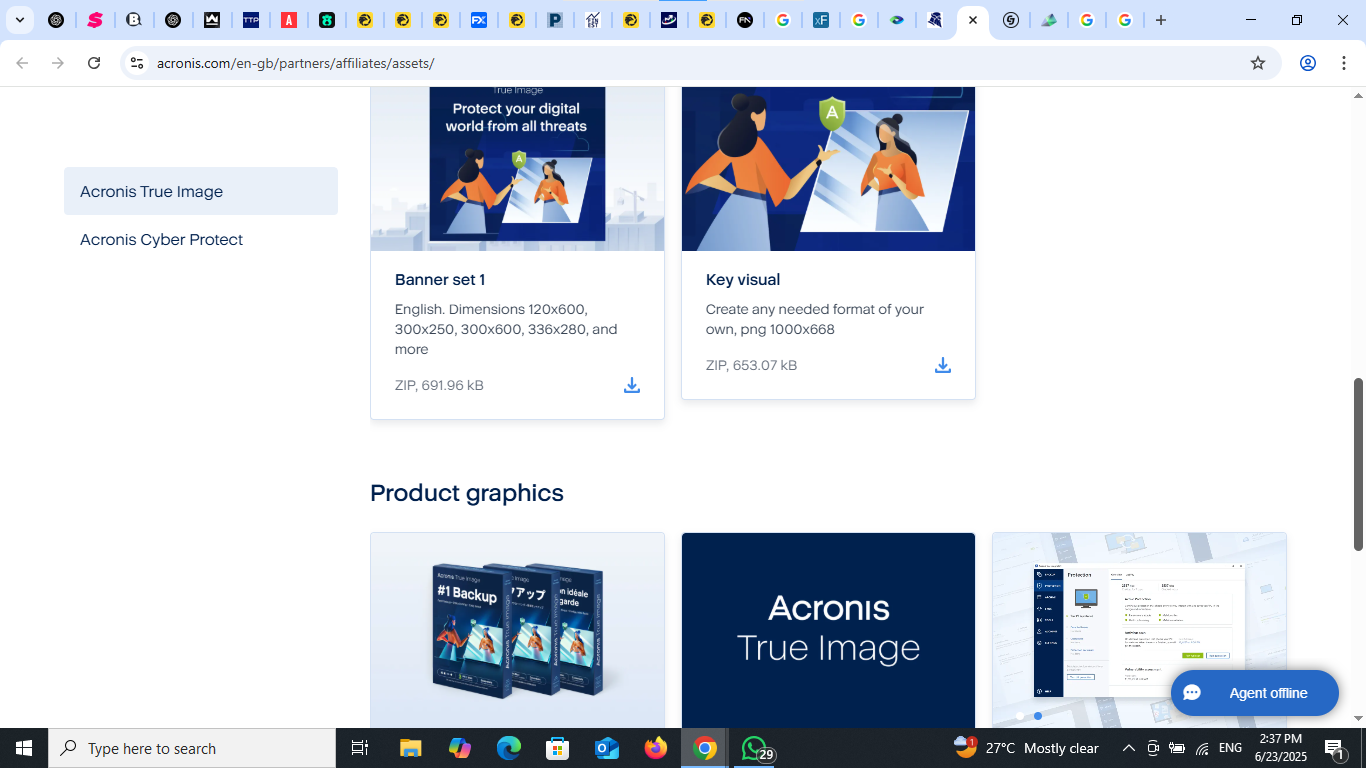Show hidden system tray icons

point(1129,748)
